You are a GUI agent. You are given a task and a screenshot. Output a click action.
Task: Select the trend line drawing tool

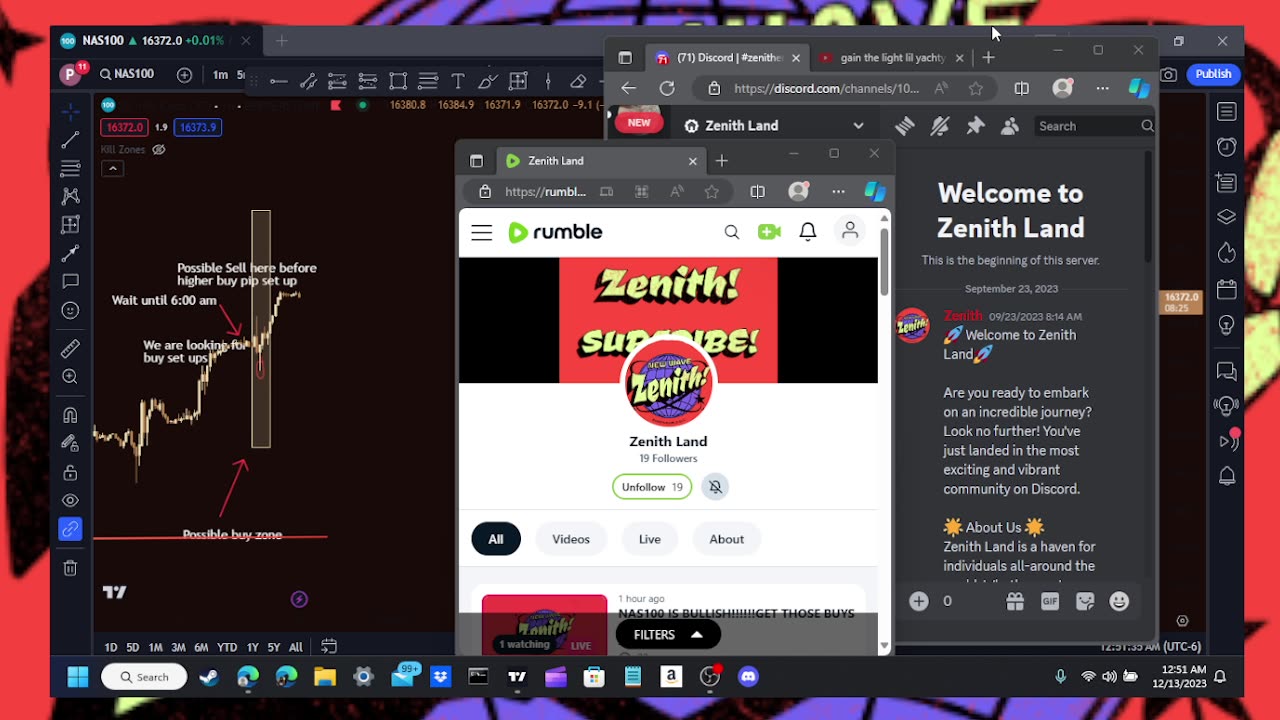click(x=70, y=139)
